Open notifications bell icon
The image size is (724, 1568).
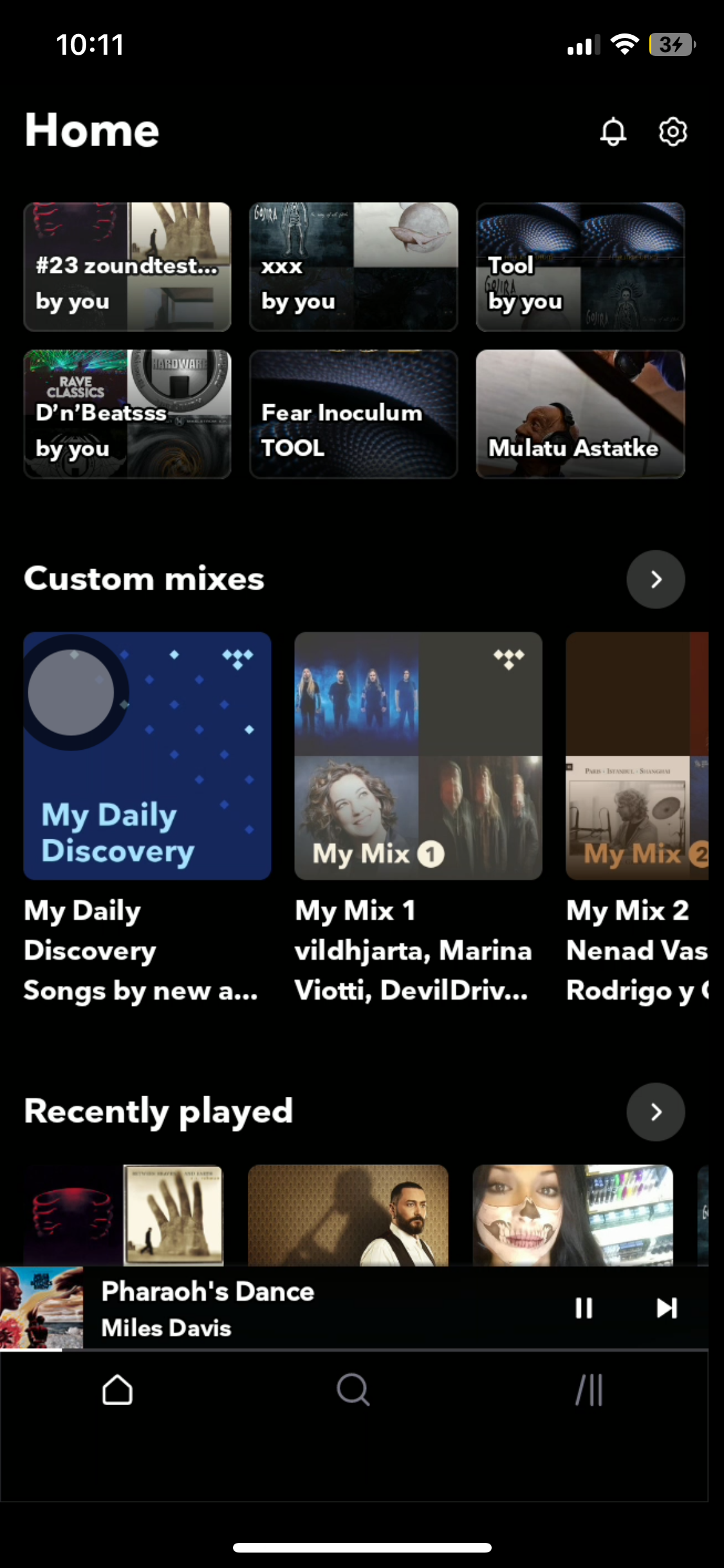613,132
